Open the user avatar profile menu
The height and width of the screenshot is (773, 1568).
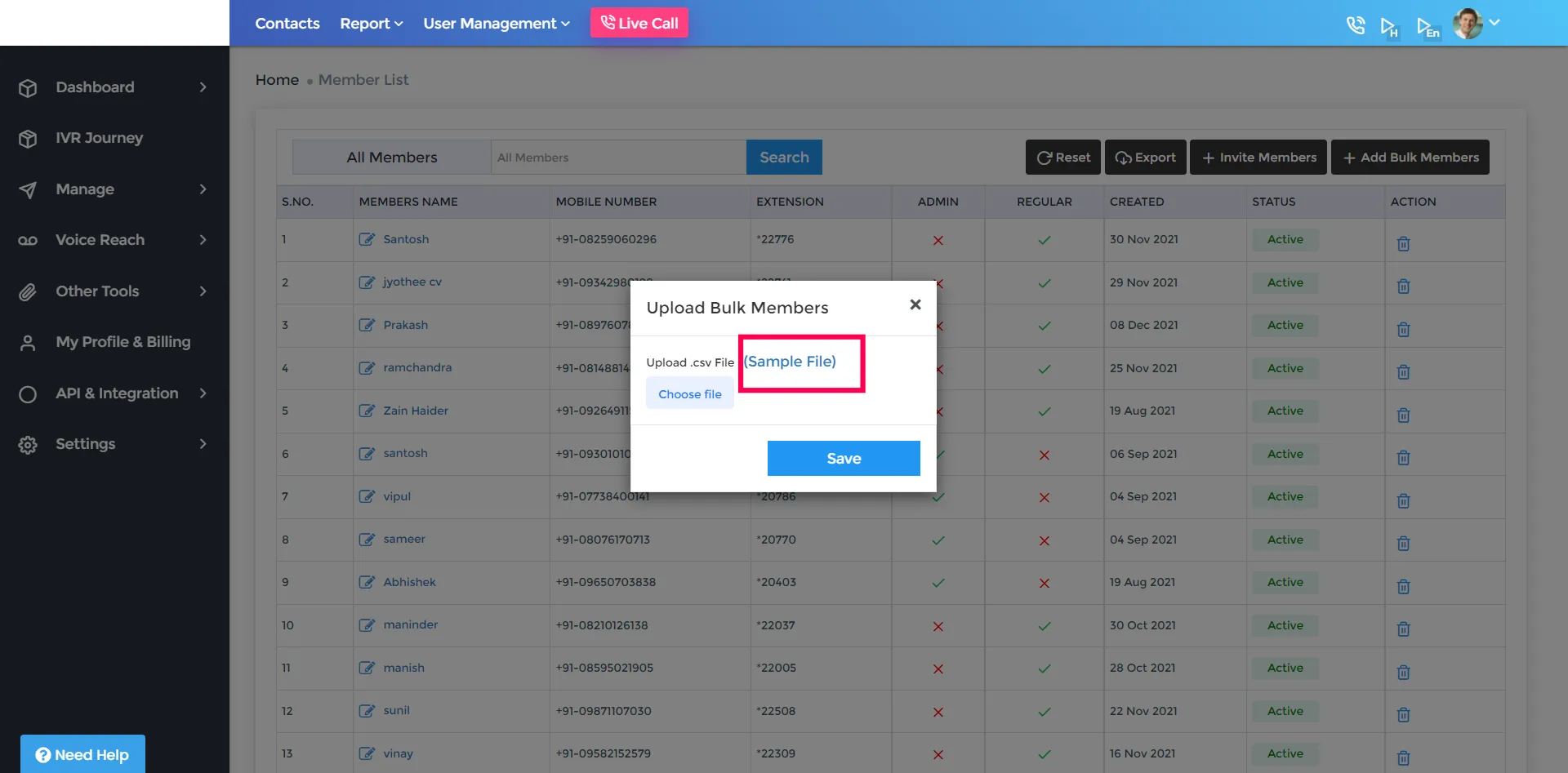coord(1476,24)
